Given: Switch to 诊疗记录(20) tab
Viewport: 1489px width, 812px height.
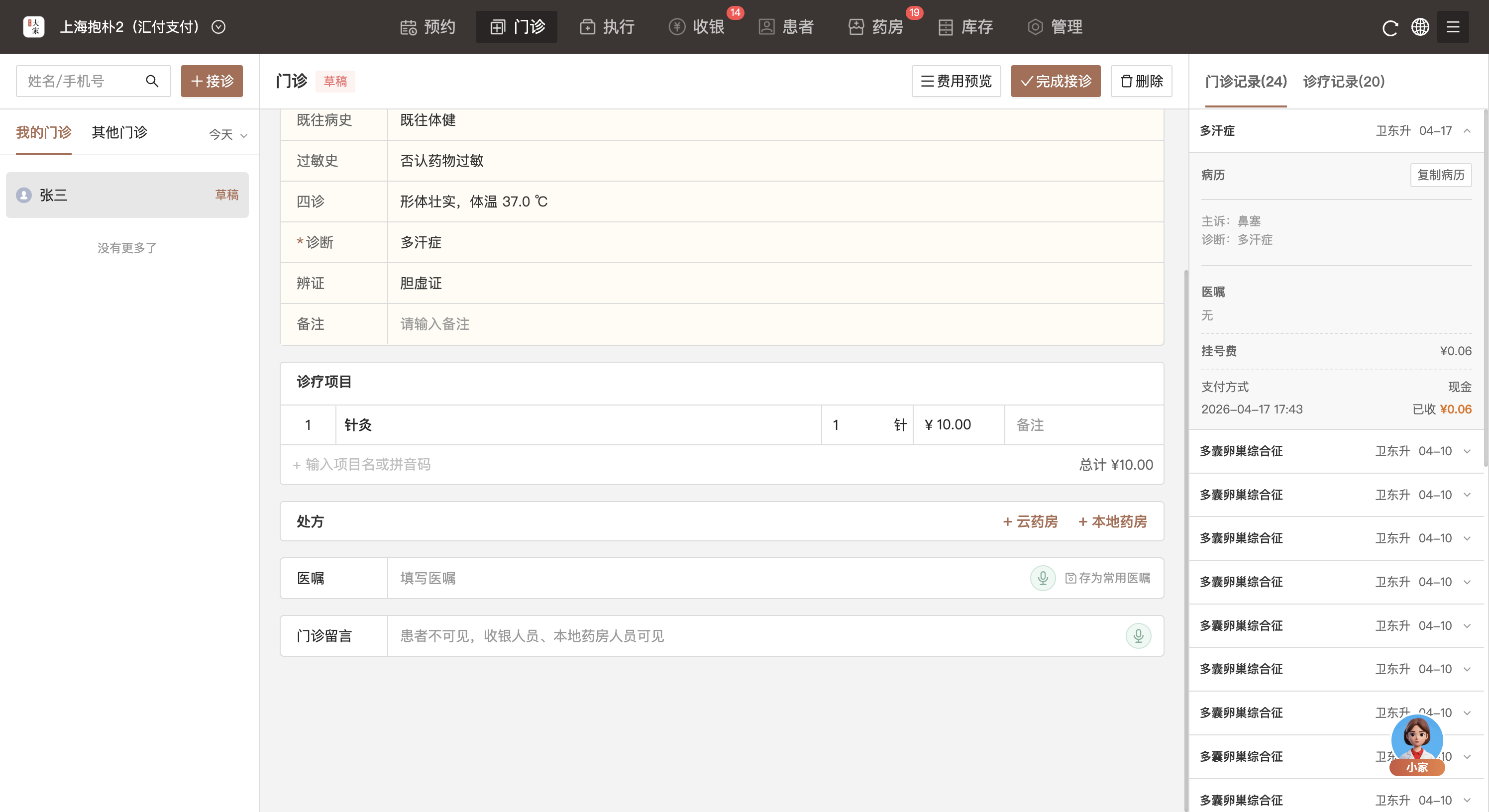Looking at the screenshot, I should point(1343,82).
